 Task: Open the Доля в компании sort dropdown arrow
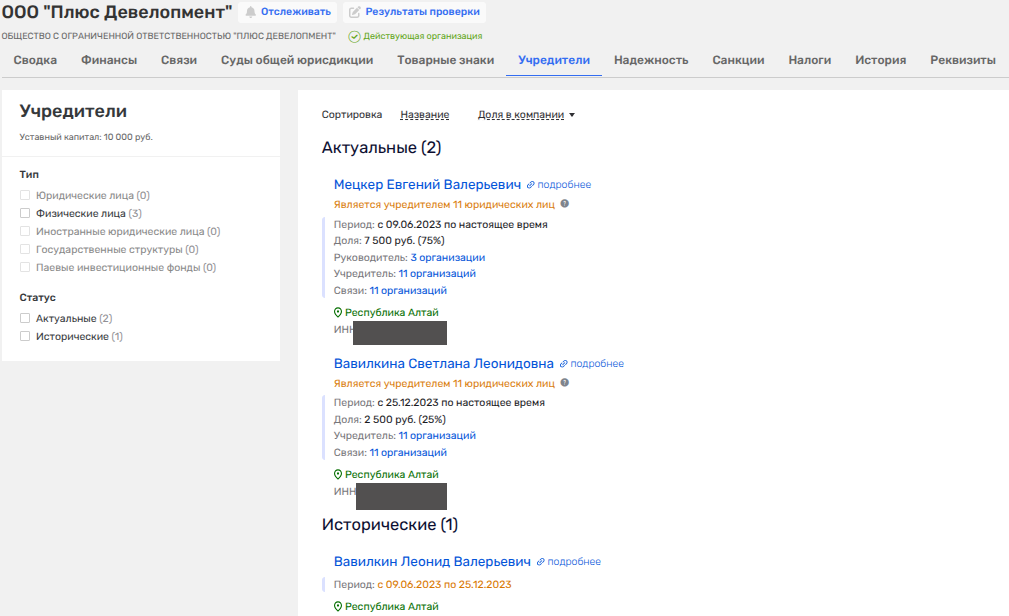point(572,115)
